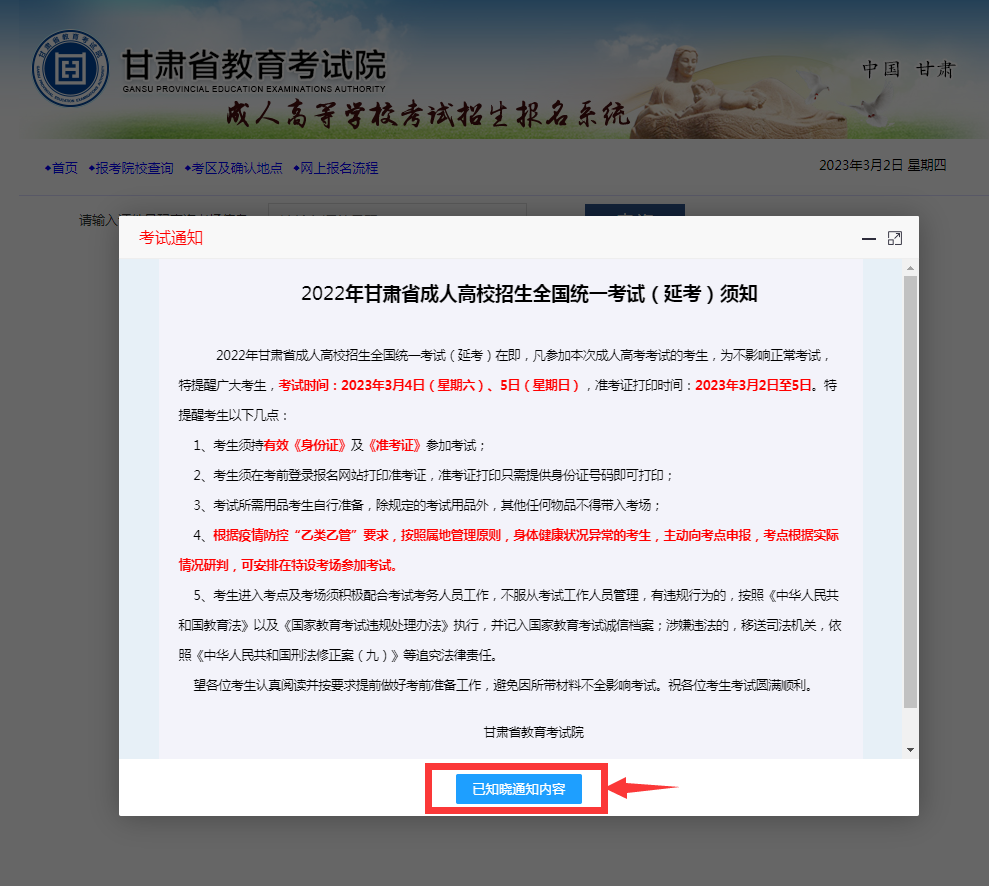The width and height of the screenshot is (989, 886).
Task: Open 报考院校查询 in the navigation bar
Action: [x=134, y=168]
